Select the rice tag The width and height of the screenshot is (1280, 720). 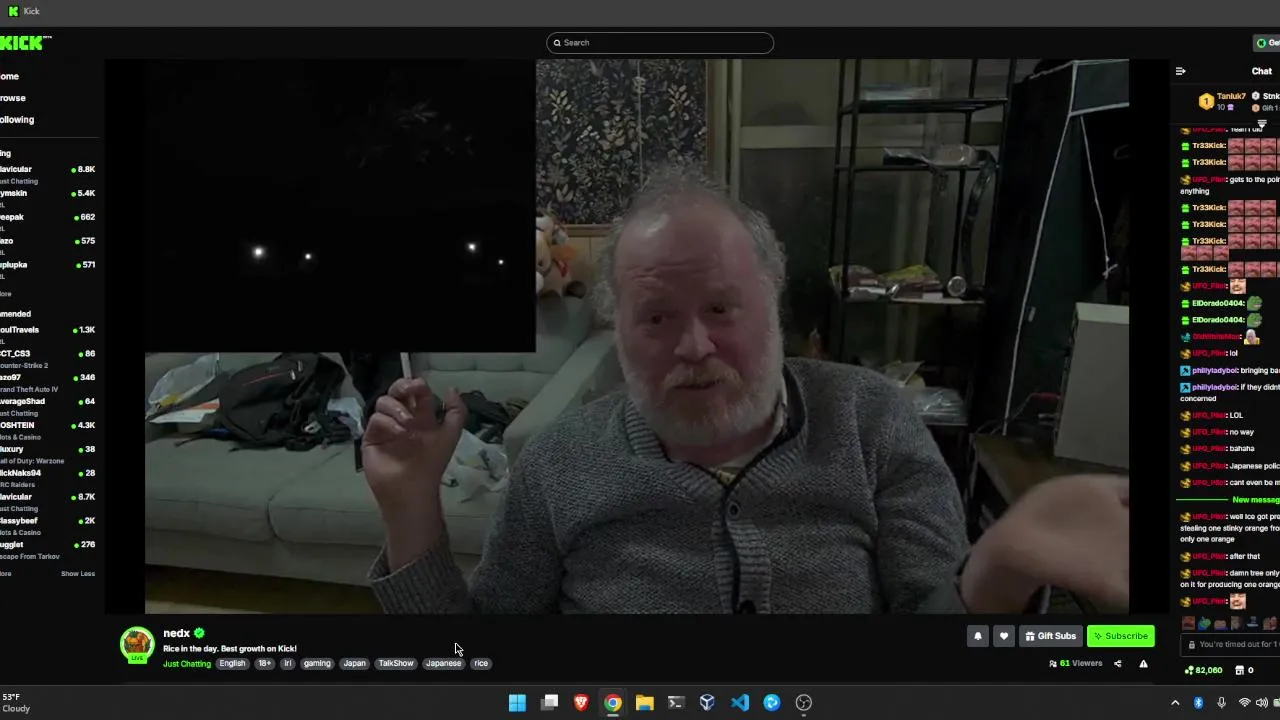[481, 664]
